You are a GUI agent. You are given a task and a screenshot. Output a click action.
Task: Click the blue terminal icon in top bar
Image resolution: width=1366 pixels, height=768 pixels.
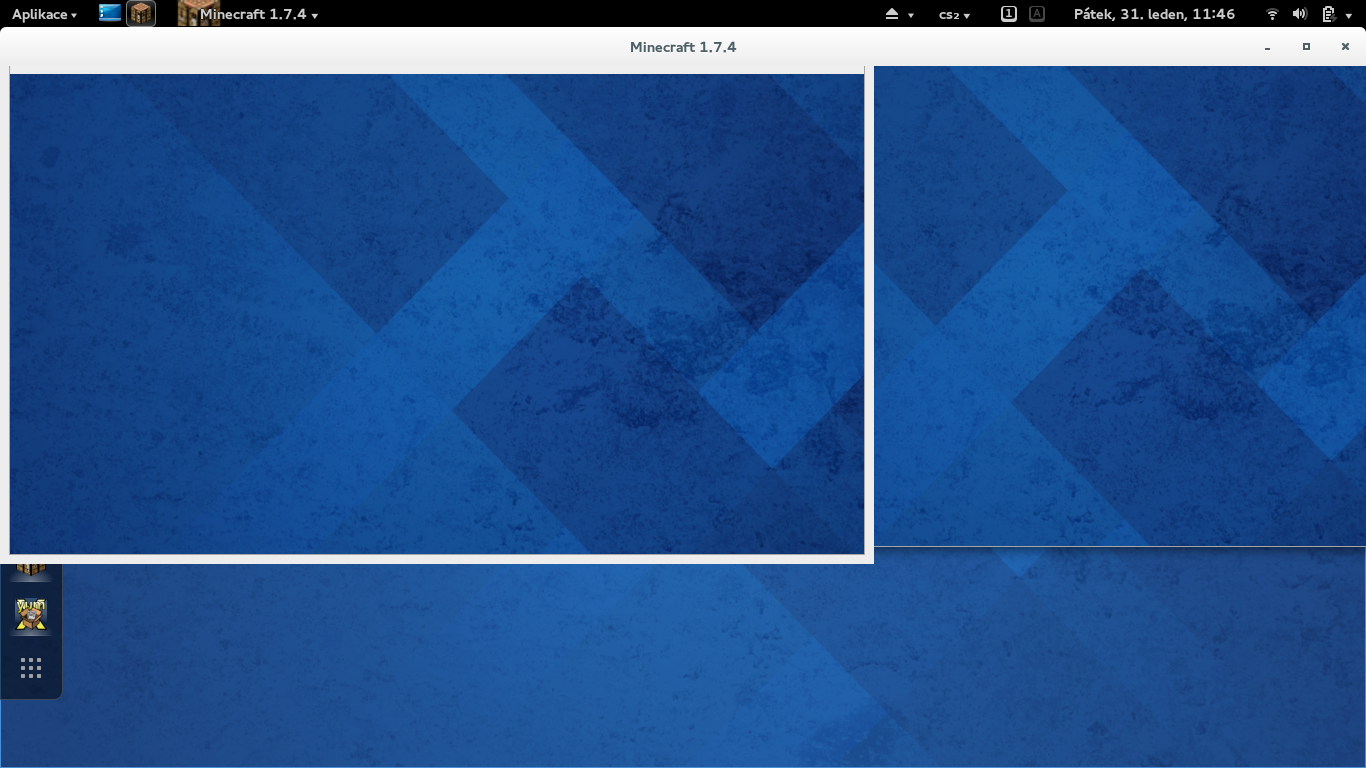pos(110,14)
